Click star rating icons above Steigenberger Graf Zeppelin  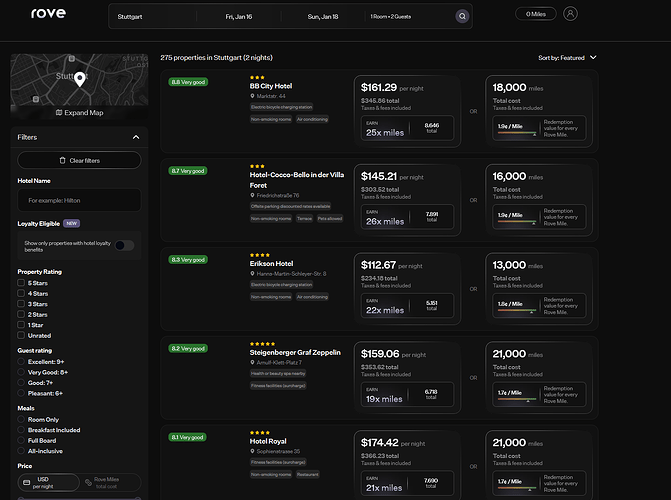click(260, 343)
